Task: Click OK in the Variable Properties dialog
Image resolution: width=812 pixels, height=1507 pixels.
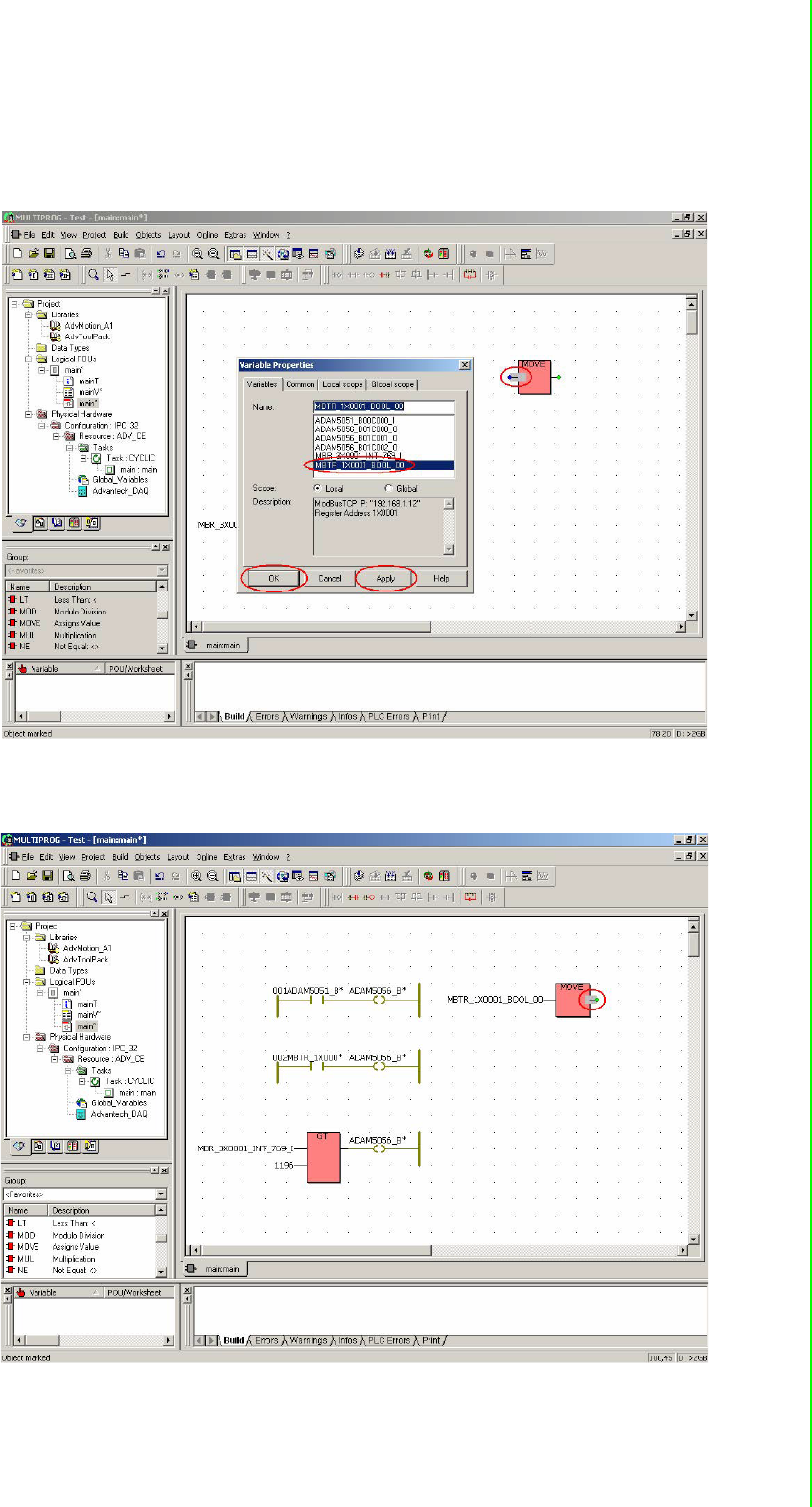Action: 273,579
